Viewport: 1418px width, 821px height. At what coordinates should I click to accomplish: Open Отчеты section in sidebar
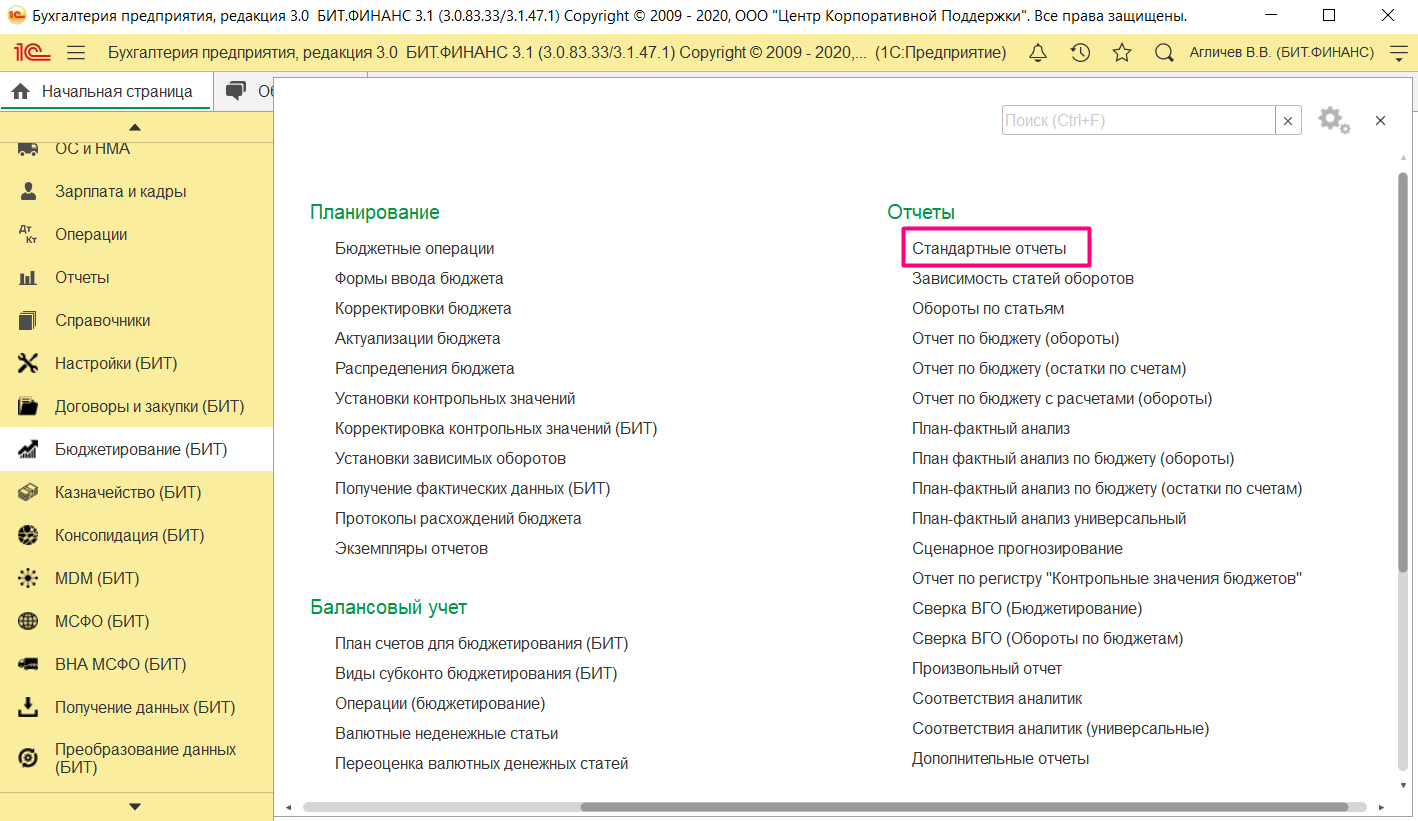[136, 277]
